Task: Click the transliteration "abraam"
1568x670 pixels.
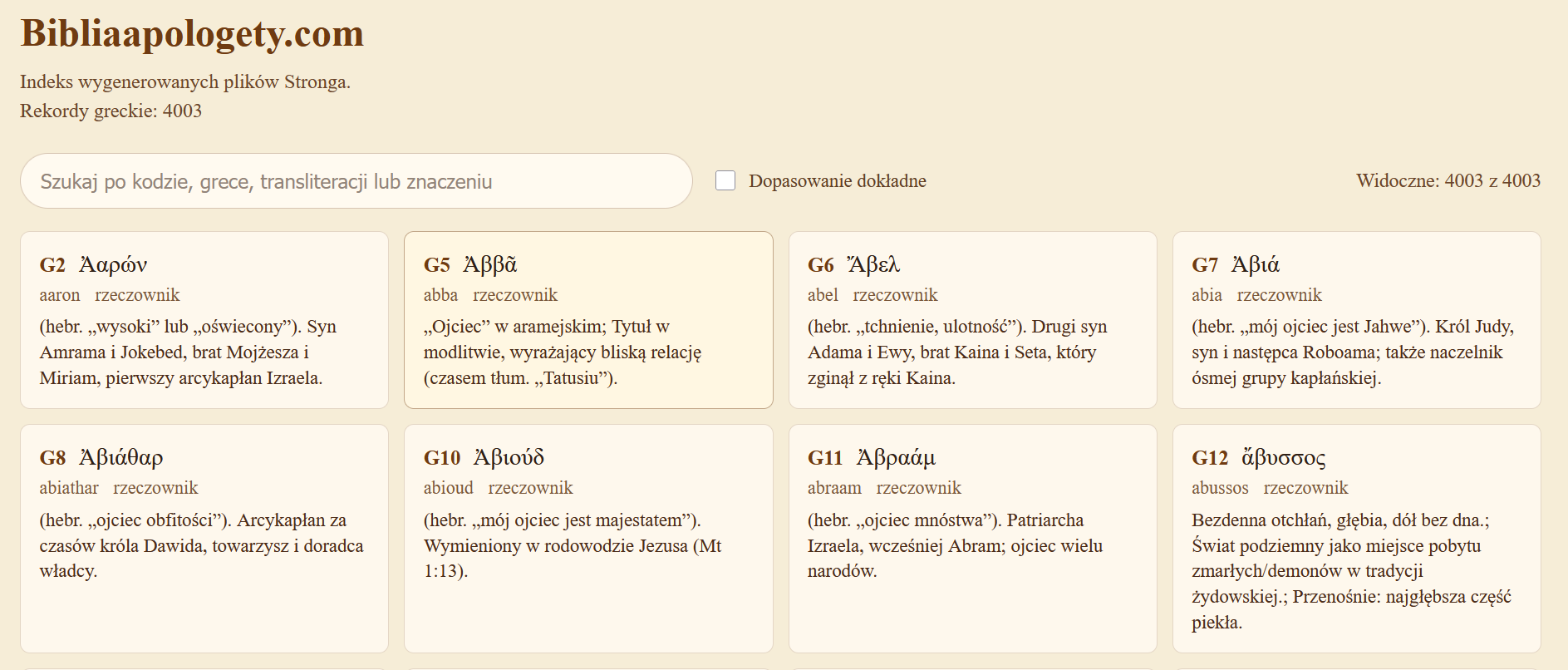Action: click(834, 488)
